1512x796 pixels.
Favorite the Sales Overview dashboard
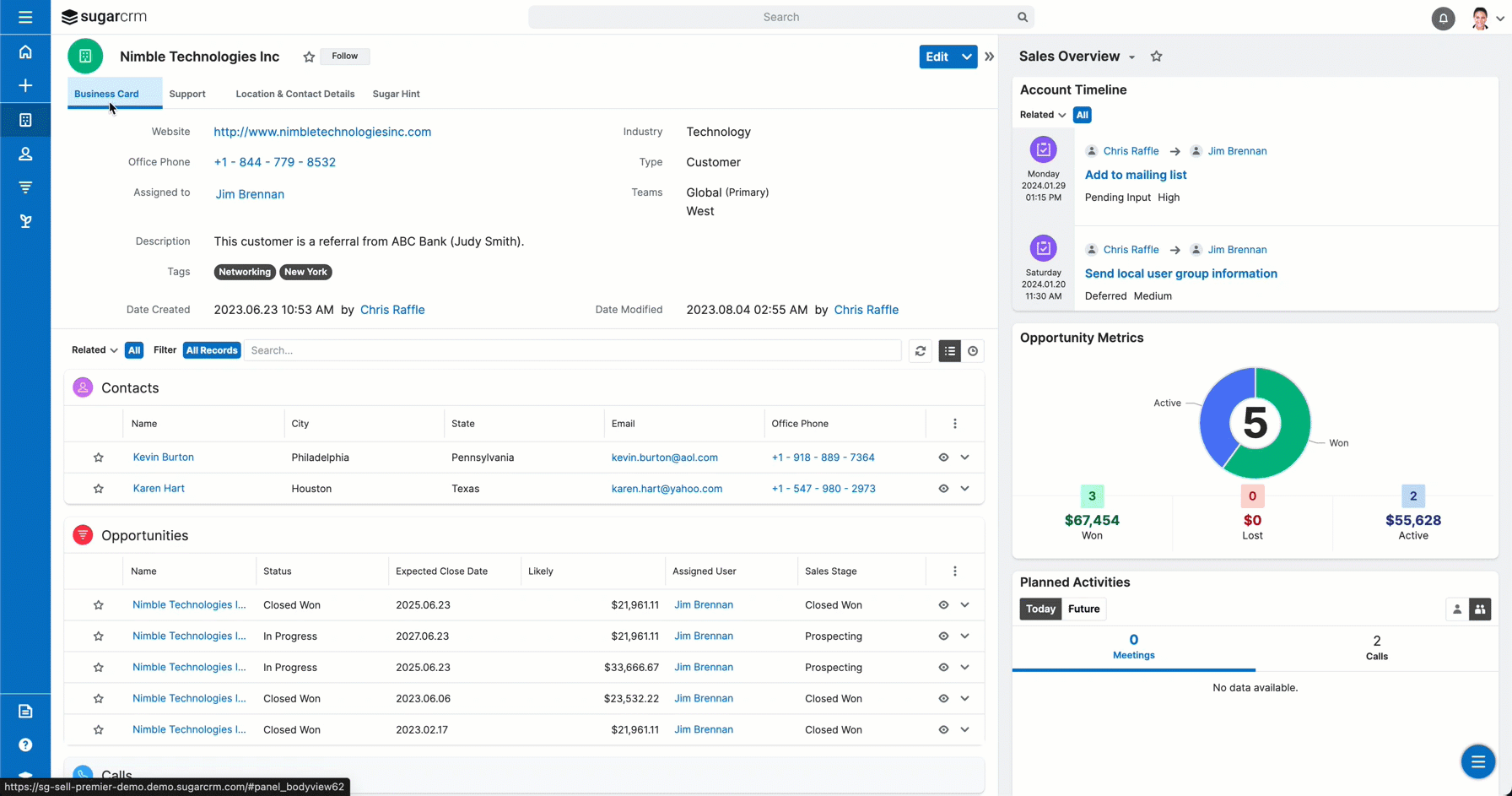tap(1156, 57)
